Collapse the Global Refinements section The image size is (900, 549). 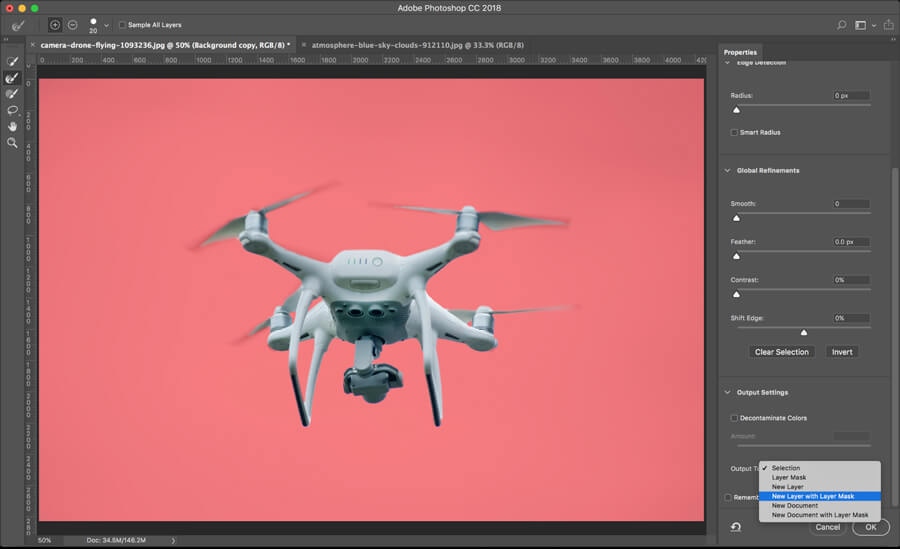click(728, 171)
